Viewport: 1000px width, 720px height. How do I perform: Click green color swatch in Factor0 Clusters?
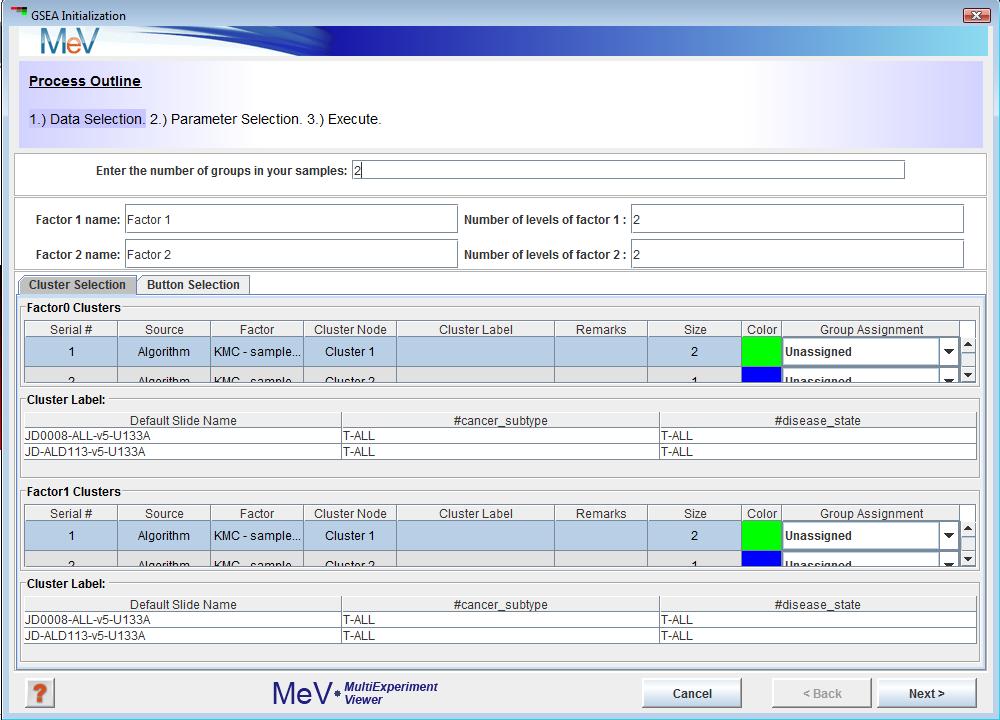(x=761, y=352)
